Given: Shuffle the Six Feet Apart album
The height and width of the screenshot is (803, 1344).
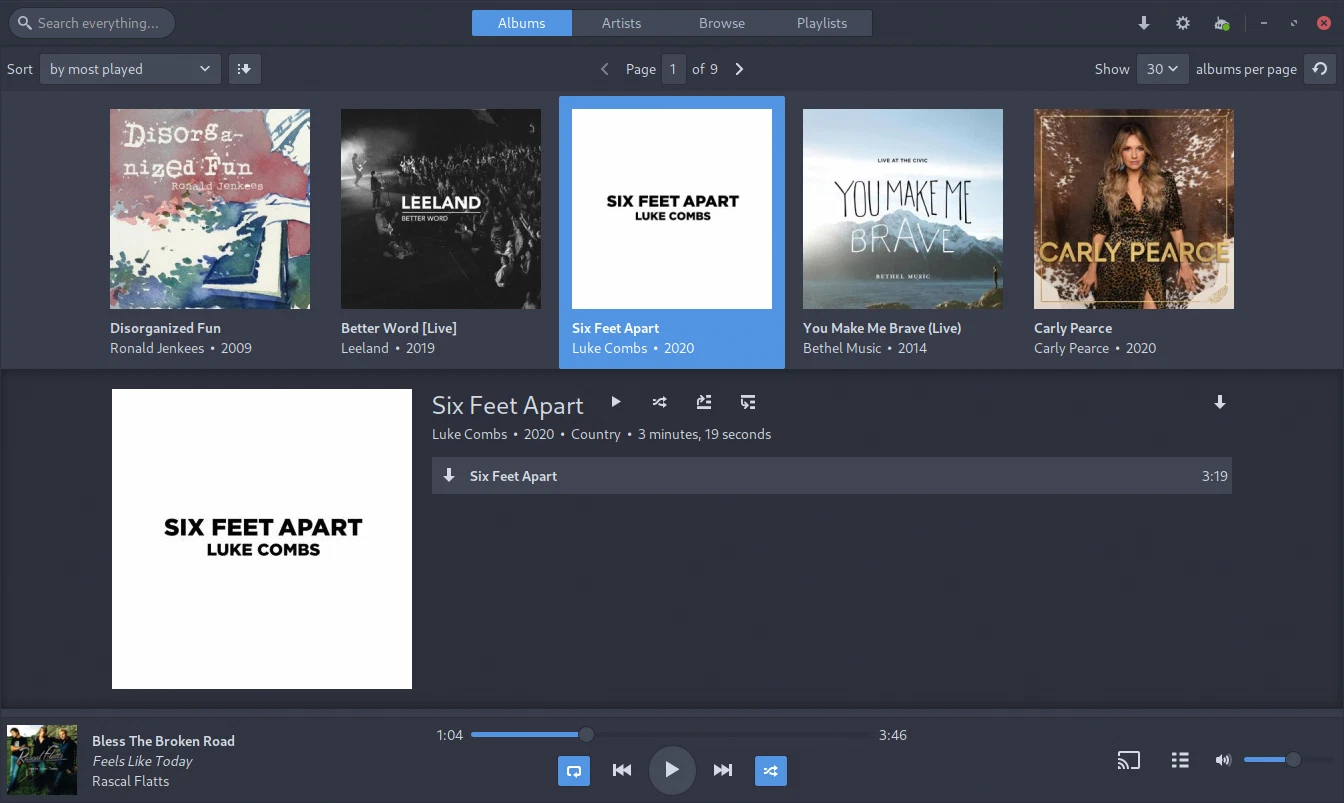Looking at the screenshot, I should 660,402.
